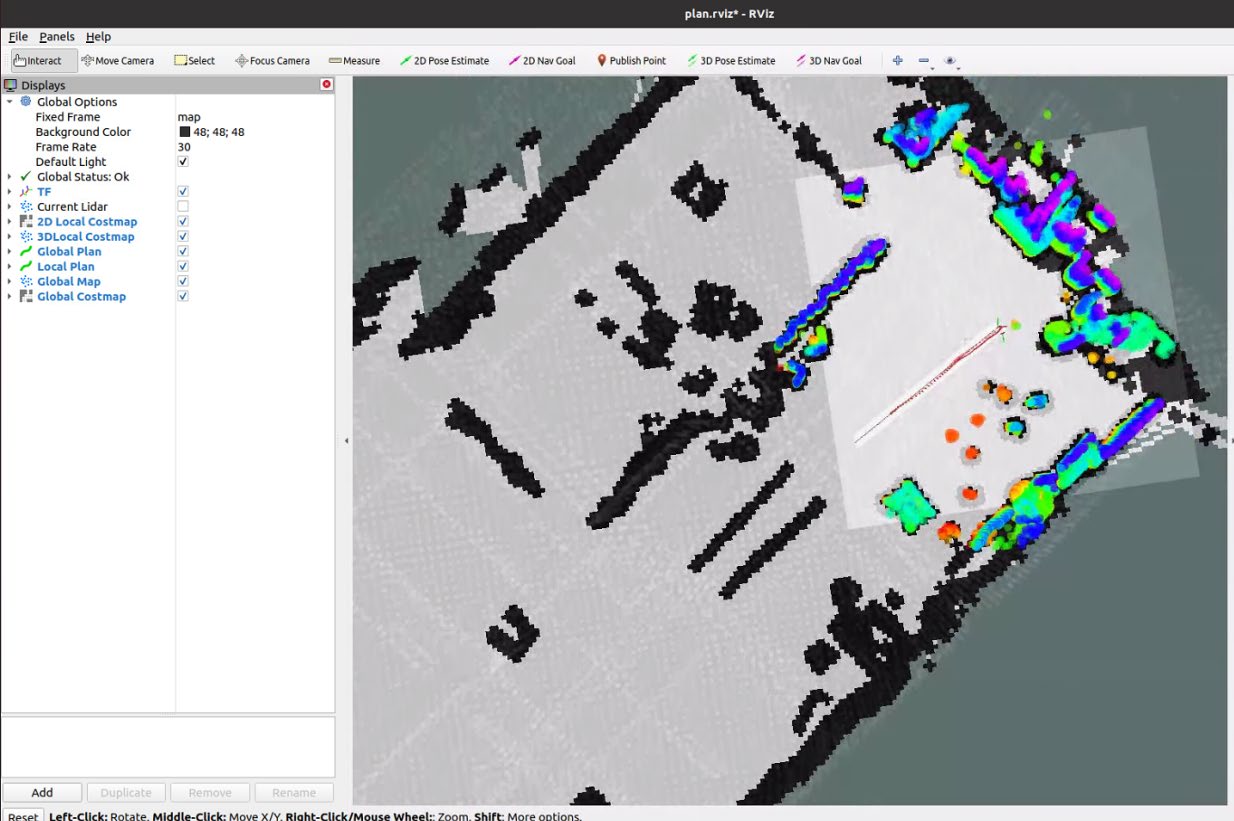Expand the Global Map node

pyautogui.click(x=9, y=282)
